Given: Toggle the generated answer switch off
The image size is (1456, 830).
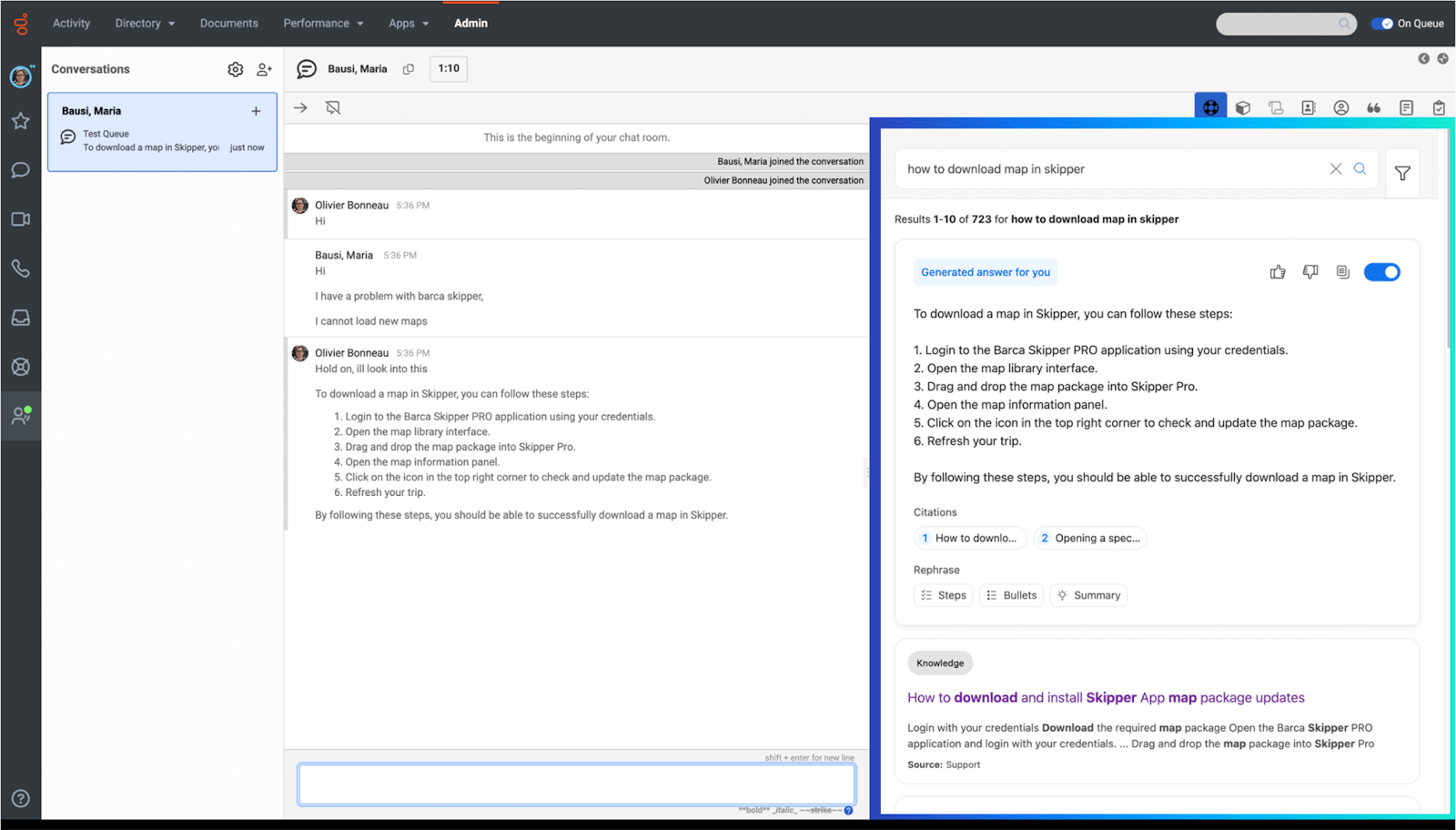Looking at the screenshot, I should point(1381,272).
